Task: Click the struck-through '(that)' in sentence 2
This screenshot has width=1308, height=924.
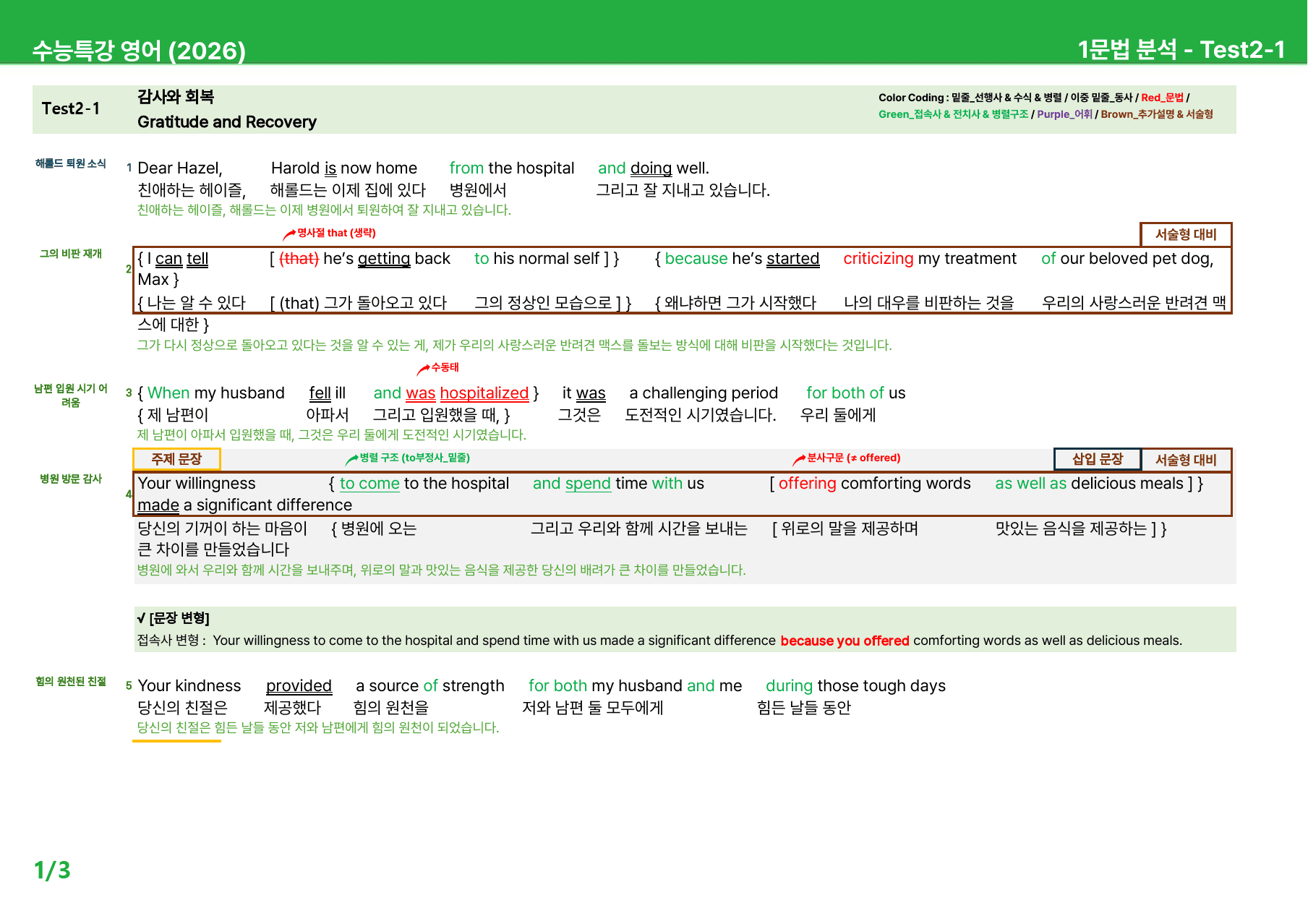Action: coord(299,258)
